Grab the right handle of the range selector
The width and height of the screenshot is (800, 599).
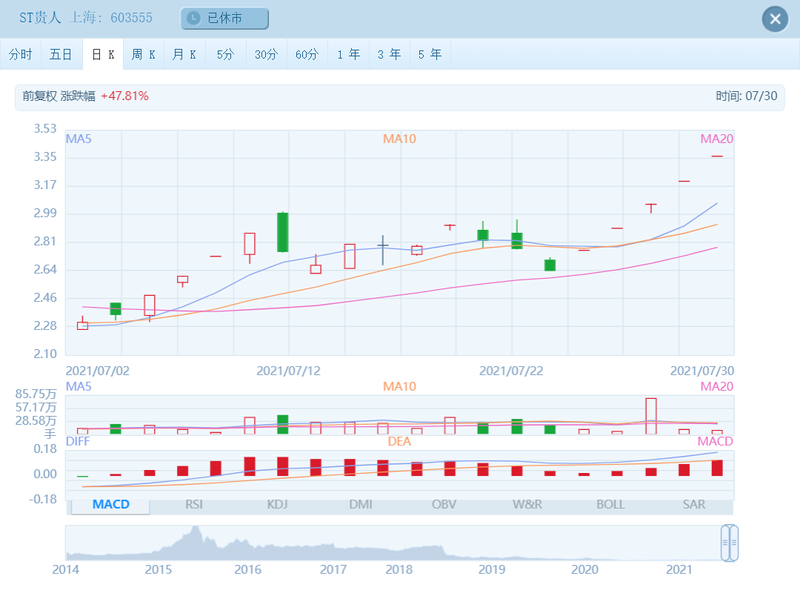734,543
